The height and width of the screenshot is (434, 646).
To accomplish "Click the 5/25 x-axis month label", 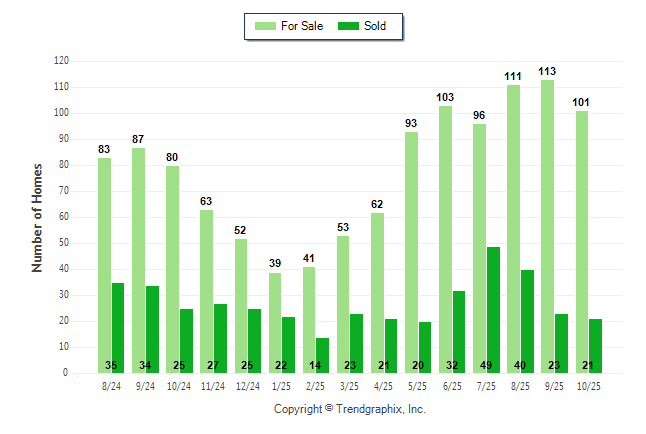I will (418, 383).
